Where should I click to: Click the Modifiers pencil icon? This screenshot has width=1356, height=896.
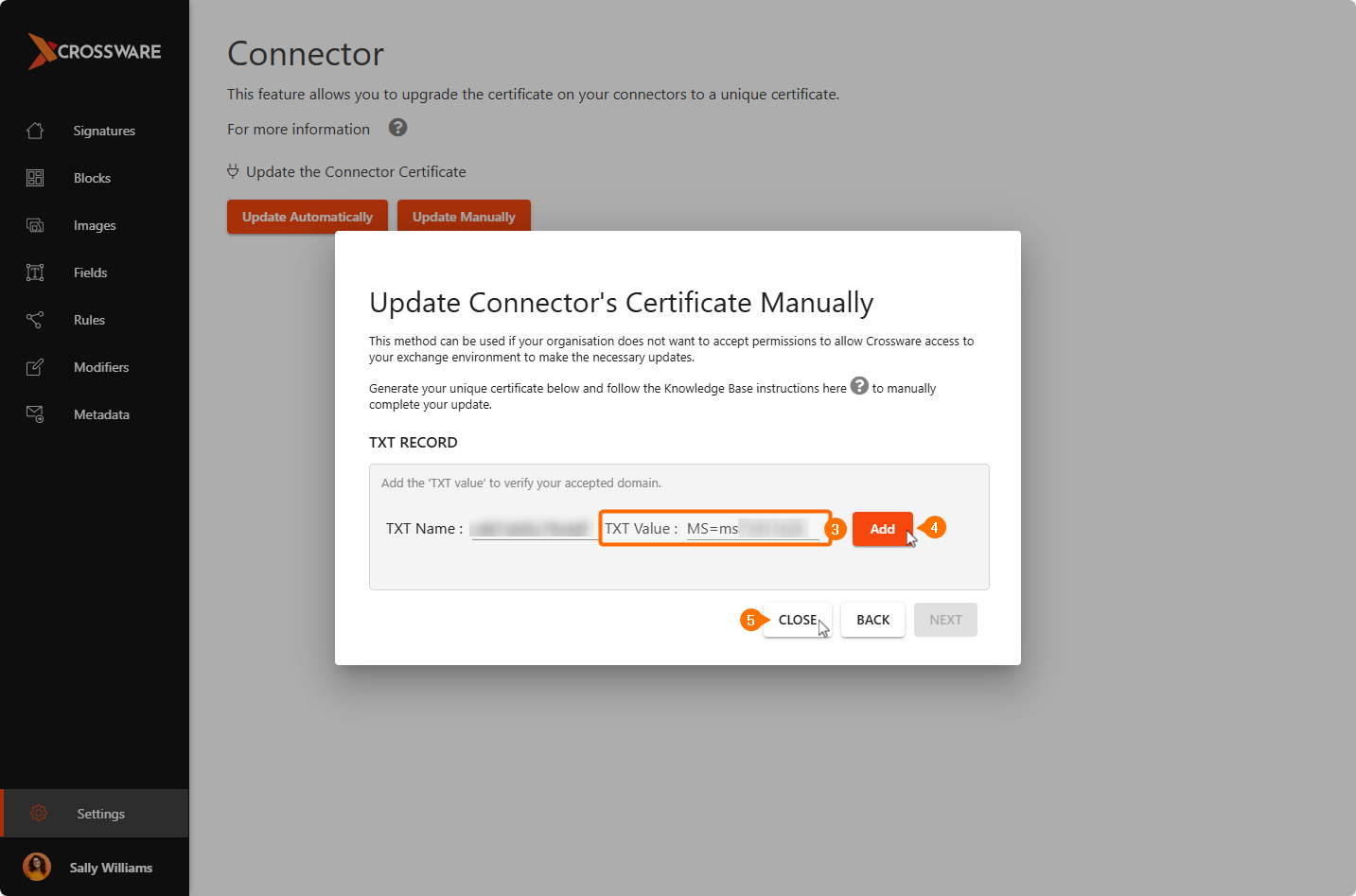(x=35, y=367)
